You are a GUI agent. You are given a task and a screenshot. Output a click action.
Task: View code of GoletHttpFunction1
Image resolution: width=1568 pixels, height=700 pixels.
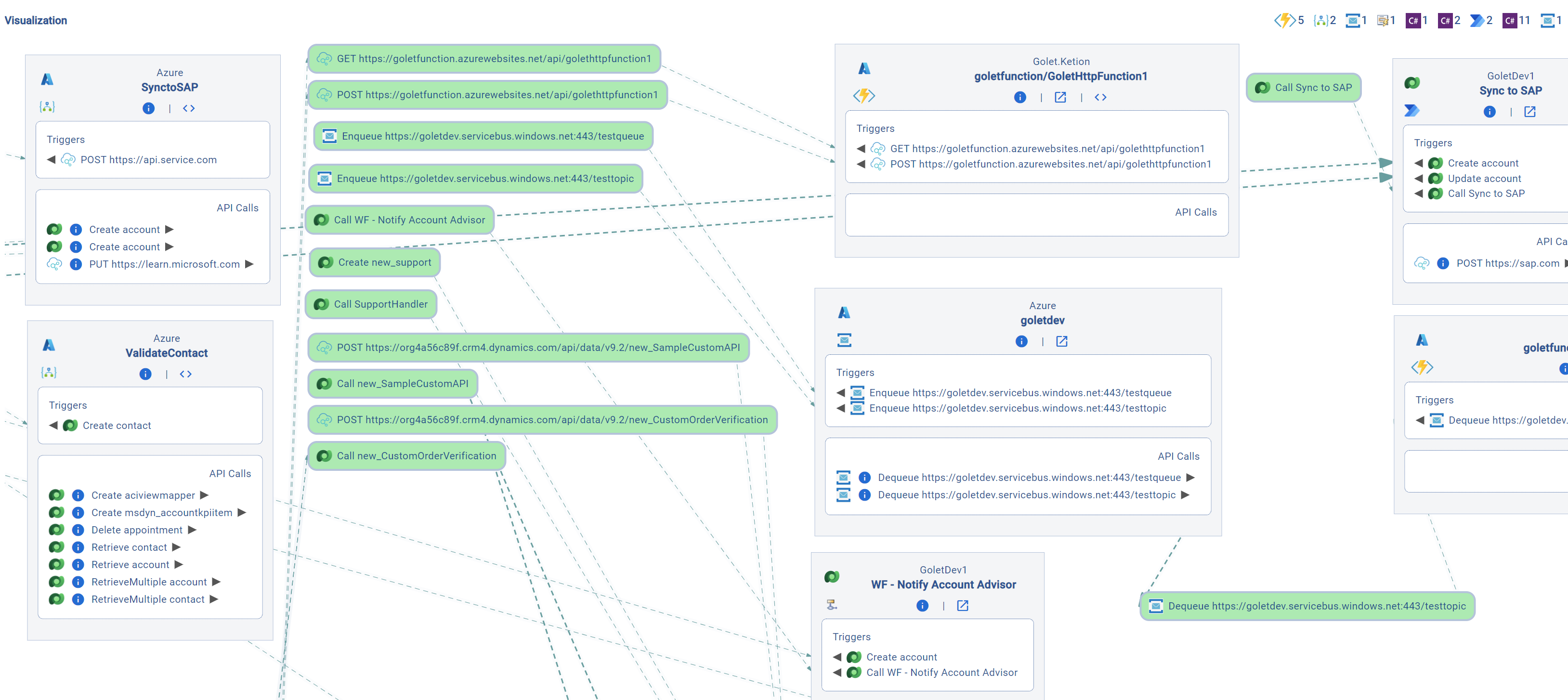(1100, 97)
